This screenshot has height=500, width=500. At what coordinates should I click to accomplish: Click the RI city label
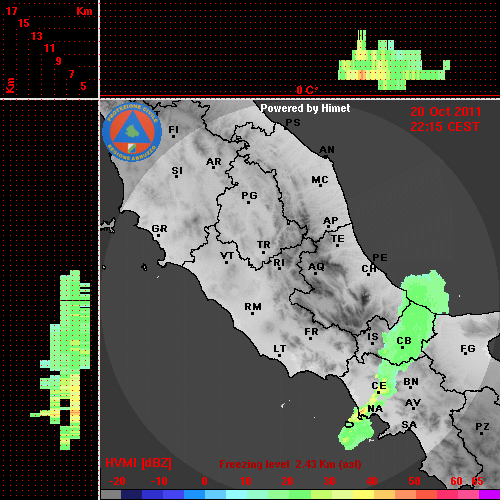(279, 263)
